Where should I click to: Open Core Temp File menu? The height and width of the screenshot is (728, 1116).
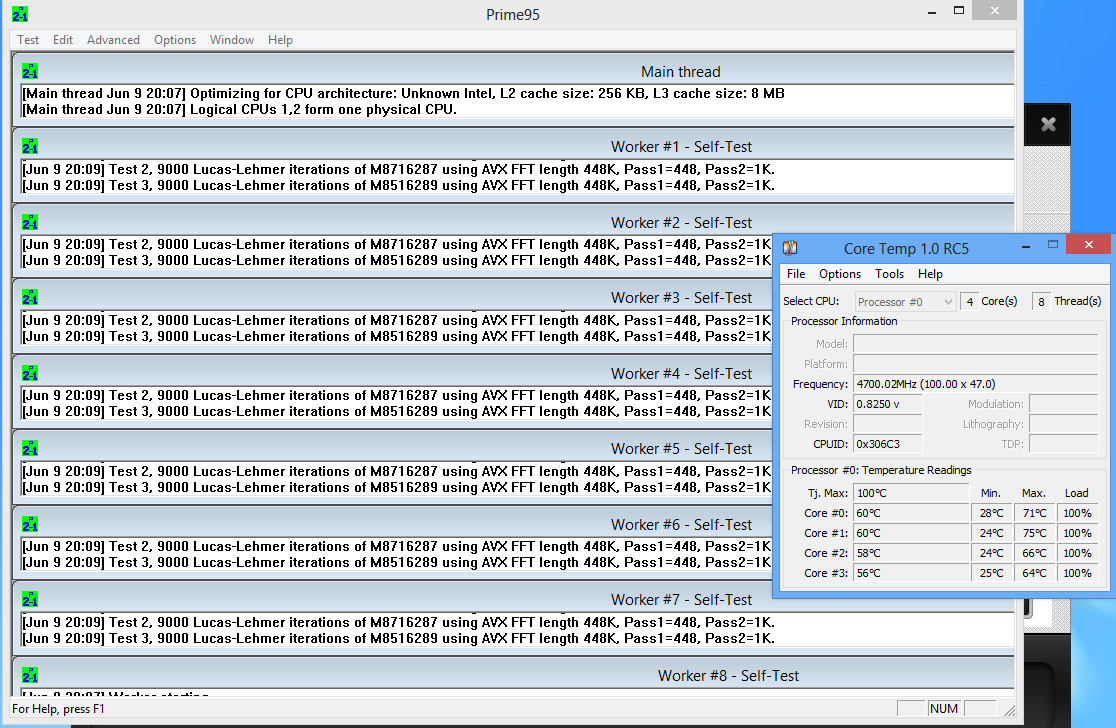[x=796, y=274]
